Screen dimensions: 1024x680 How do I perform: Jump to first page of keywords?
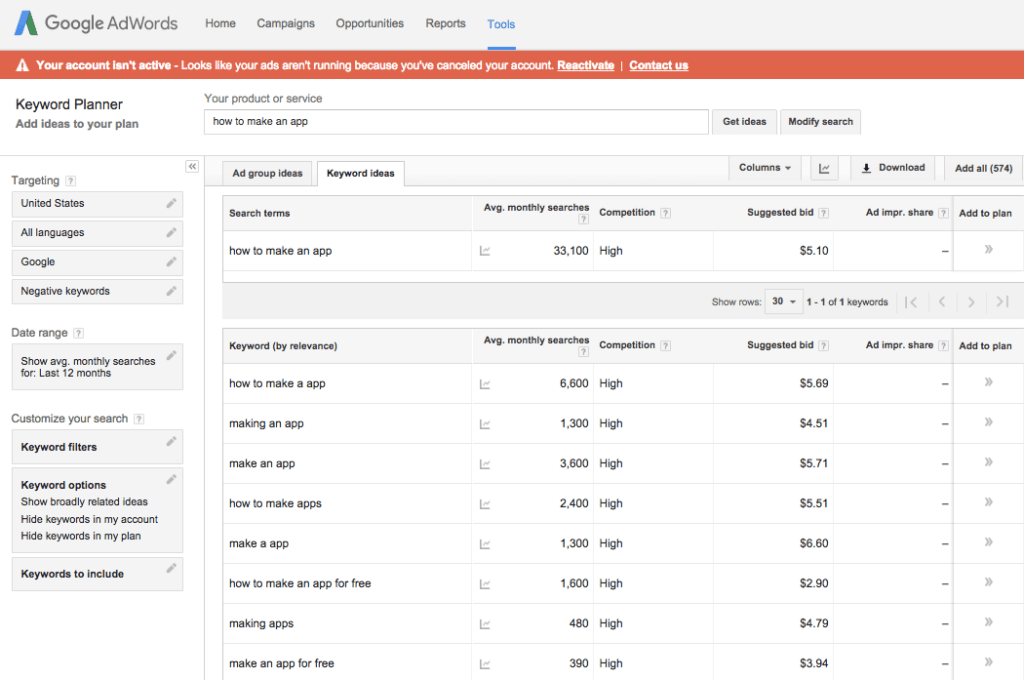click(x=912, y=302)
